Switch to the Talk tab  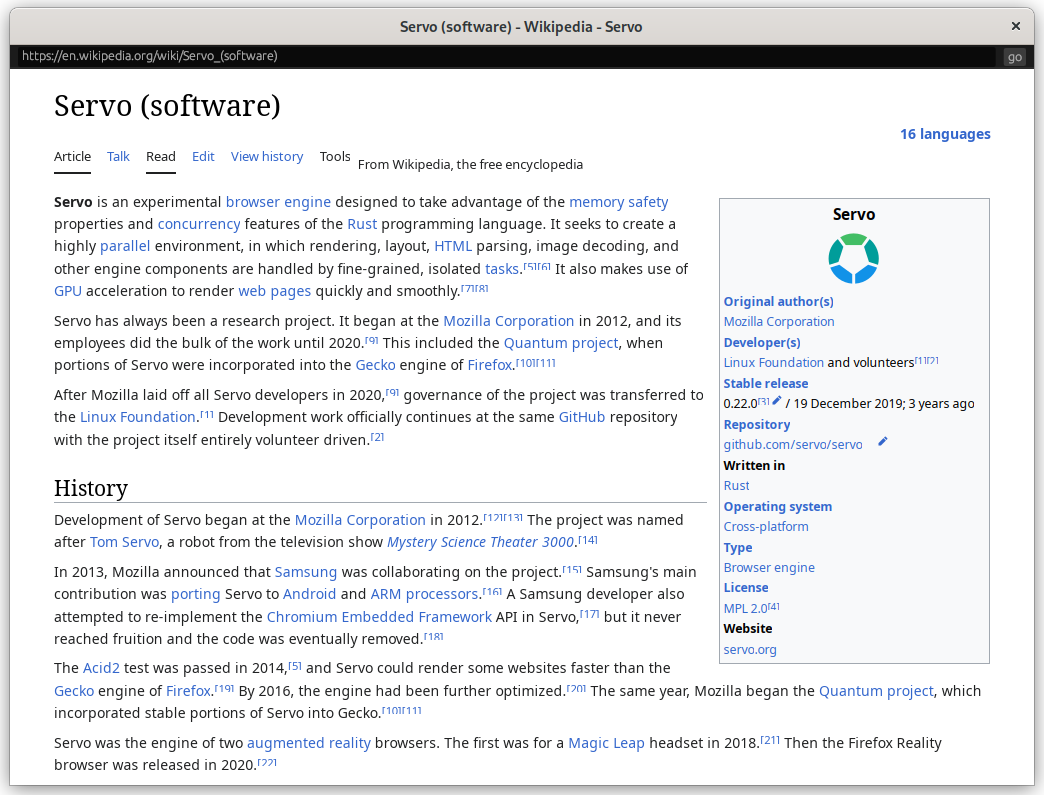click(x=118, y=156)
